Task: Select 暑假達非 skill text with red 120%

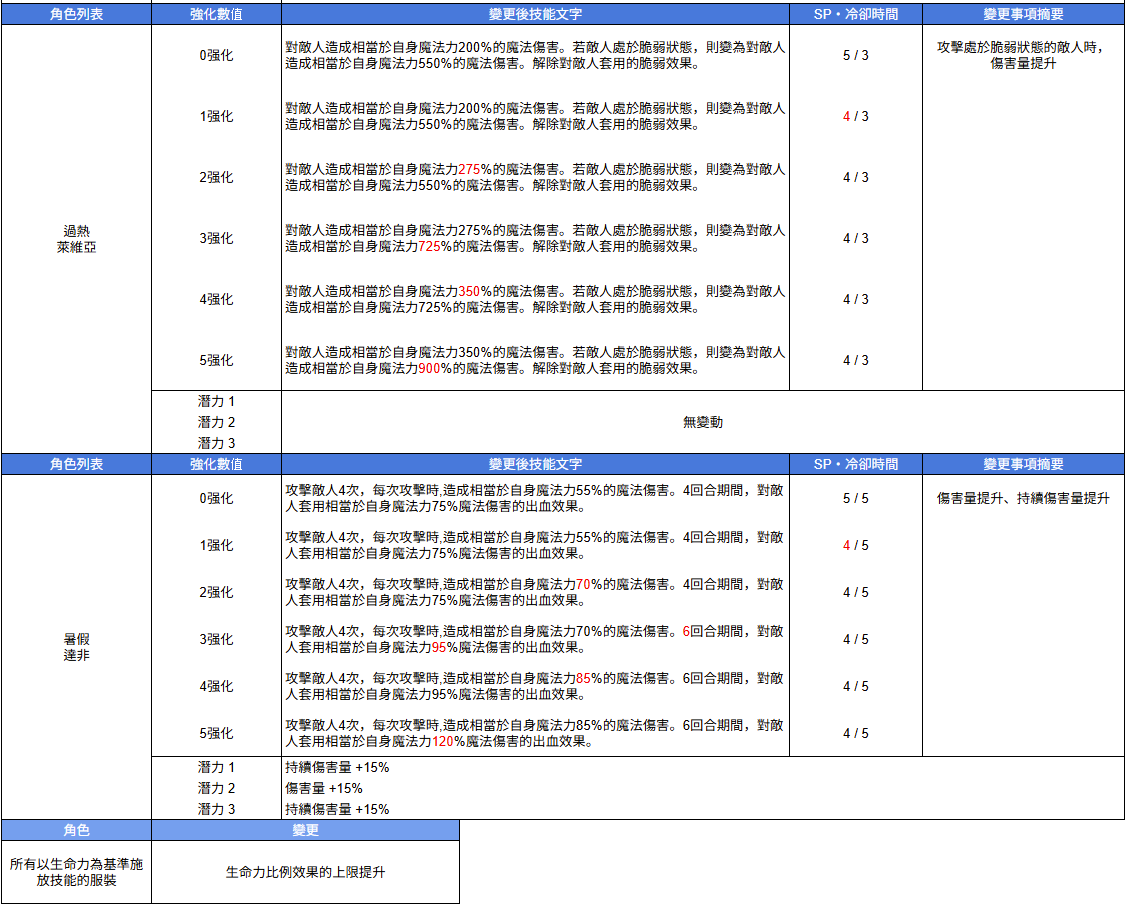Action: click(535, 733)
